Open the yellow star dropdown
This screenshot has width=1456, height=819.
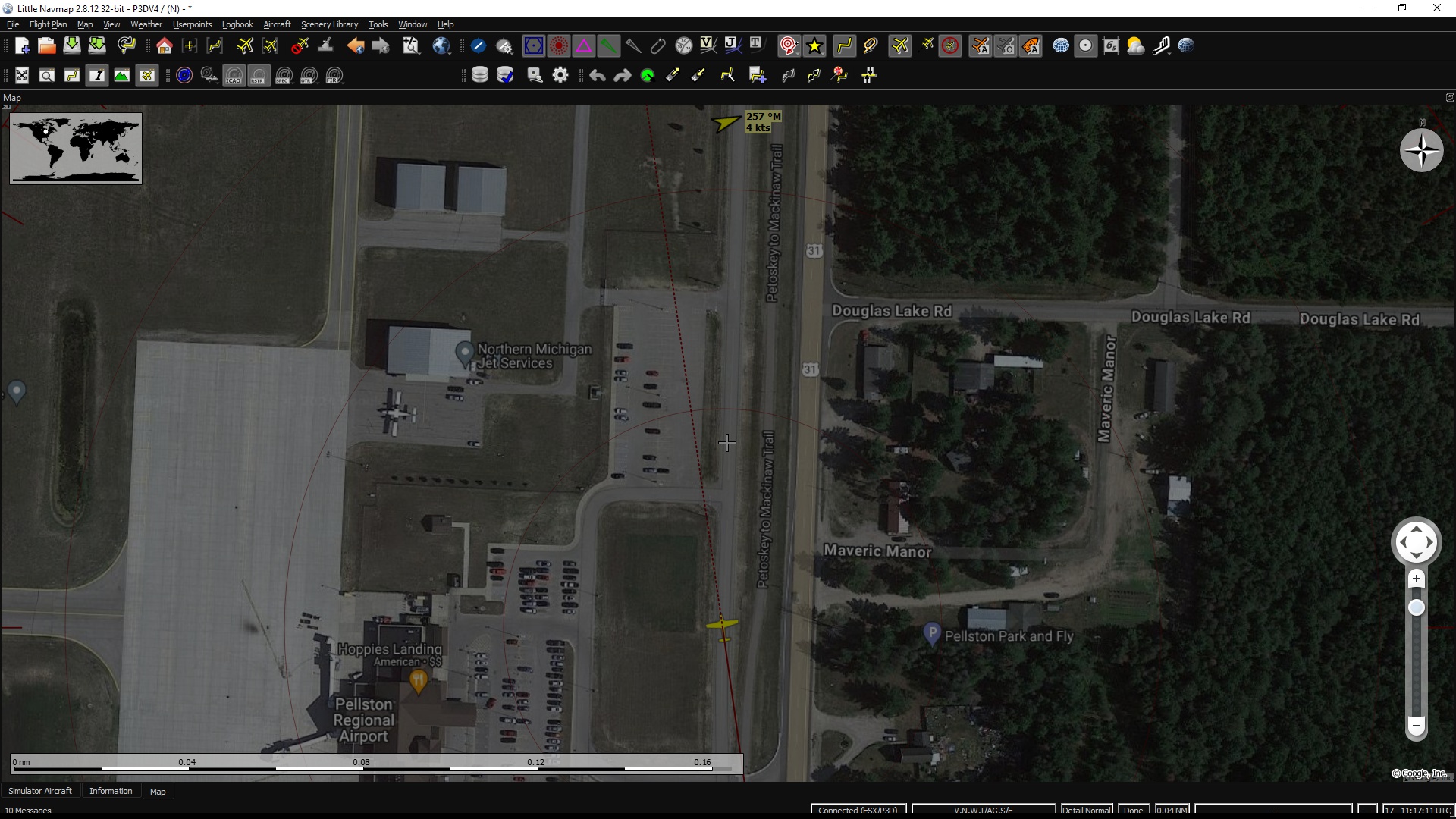pos(814,46)
